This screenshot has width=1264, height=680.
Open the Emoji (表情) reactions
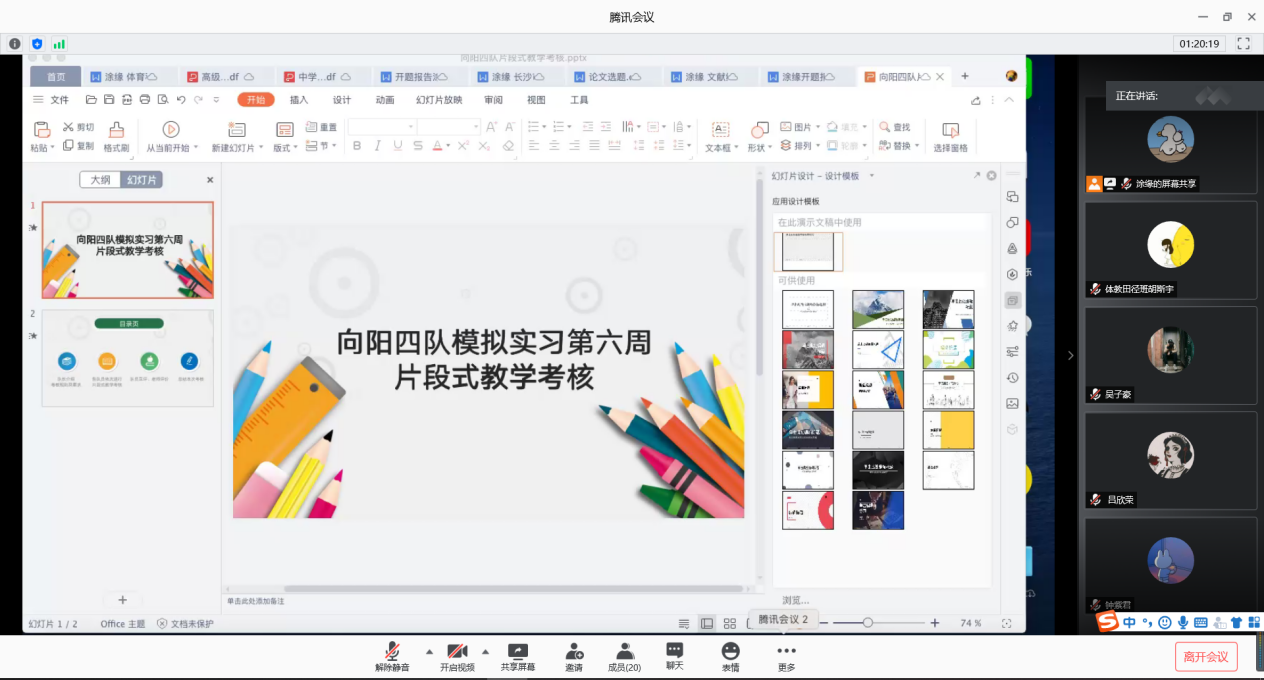coord(731,651)
